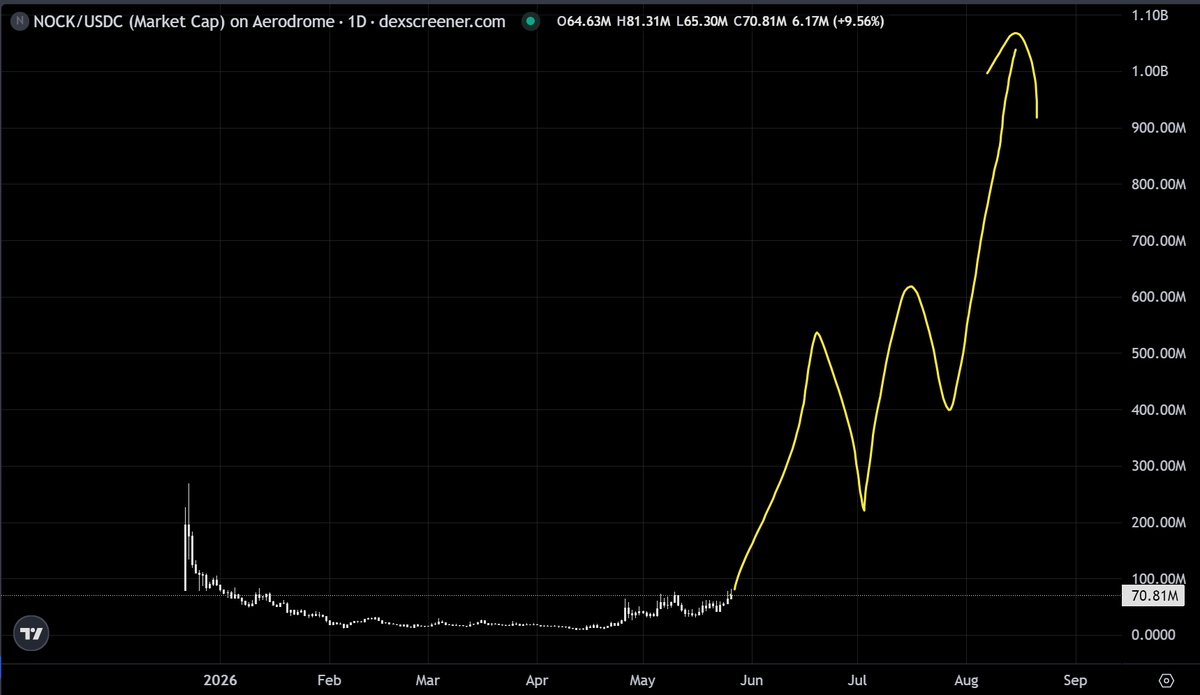Click the Jul time axis label
The width and height of the screenshot is (1200, 695).
[857, 680]
